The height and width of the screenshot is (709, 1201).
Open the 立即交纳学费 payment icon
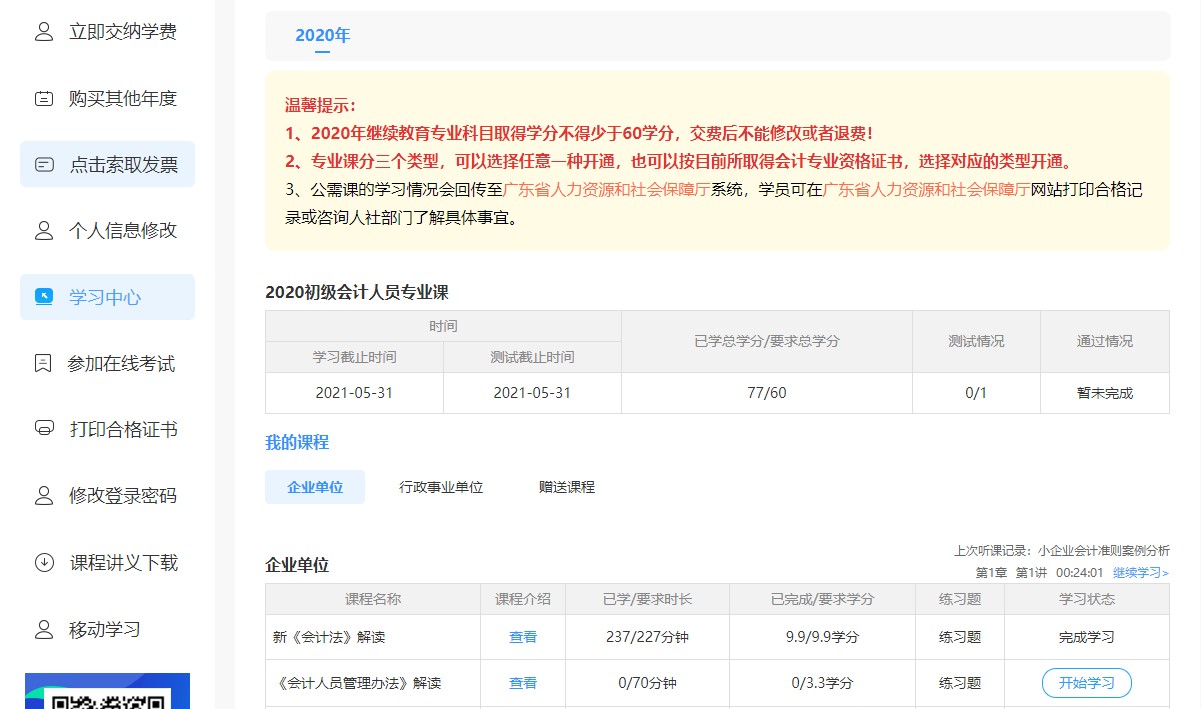(x=43, y=31)
